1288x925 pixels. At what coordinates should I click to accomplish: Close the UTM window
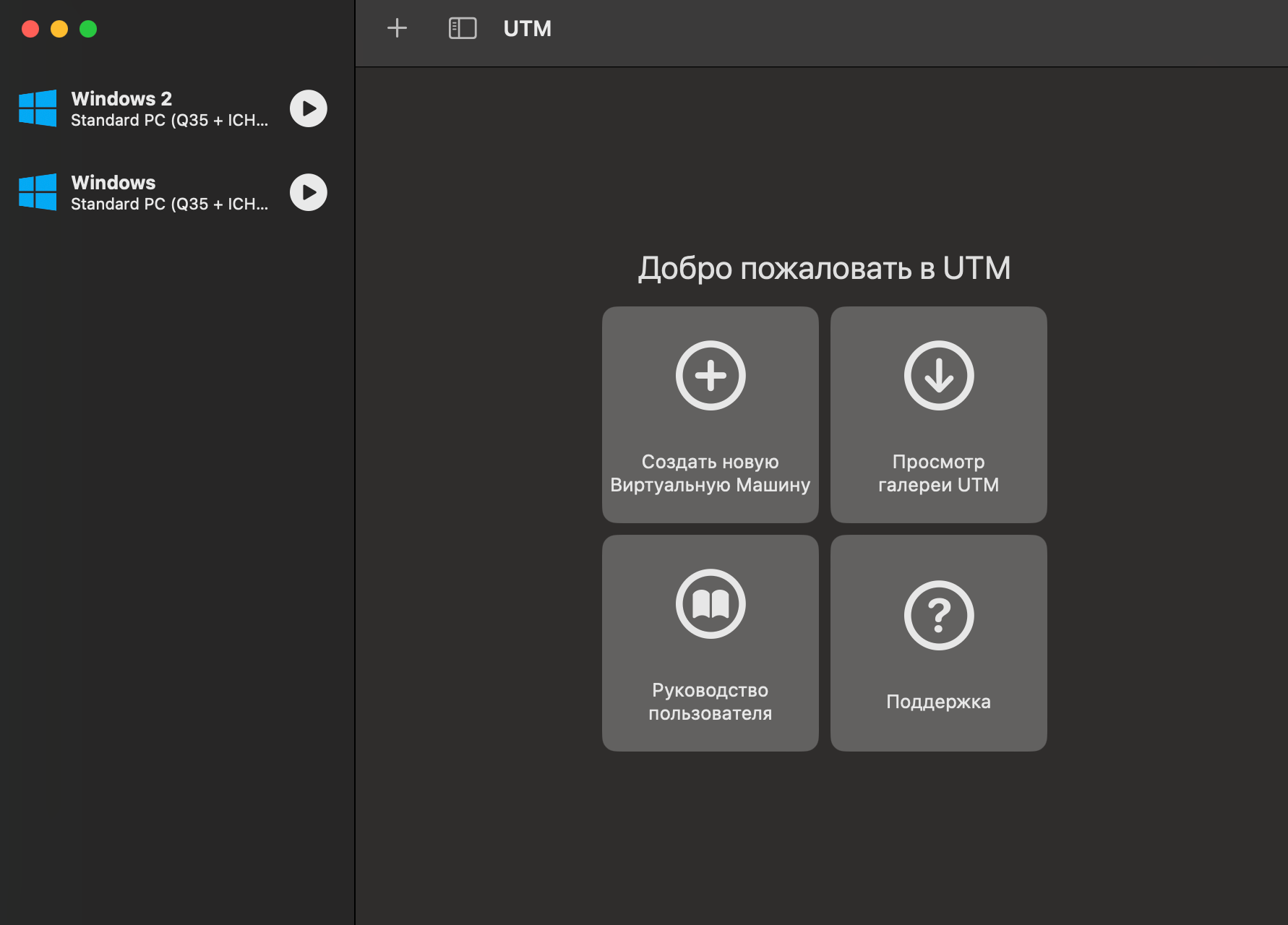coord(30,29)
